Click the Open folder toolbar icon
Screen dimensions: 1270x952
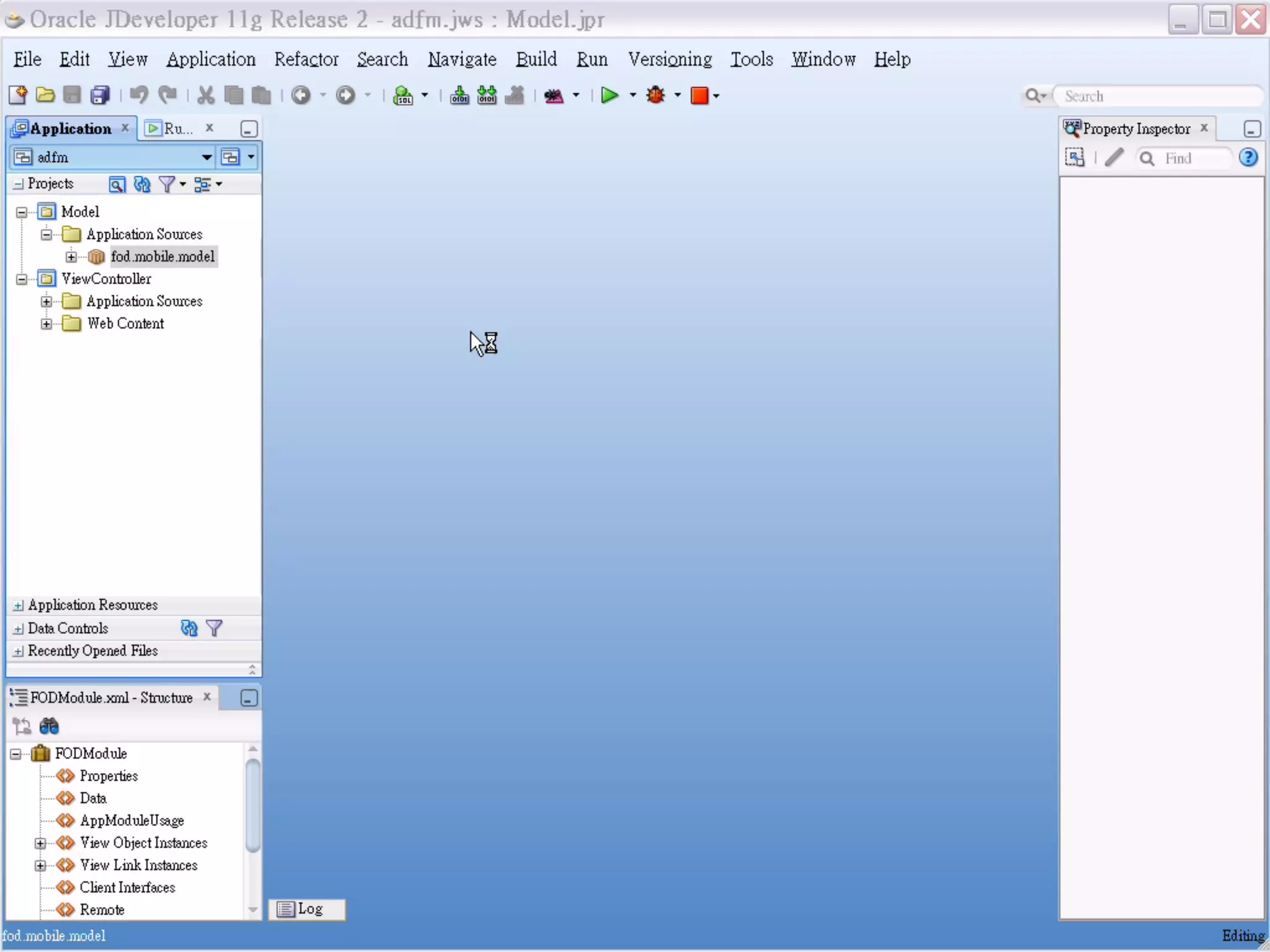pos(45,95)
